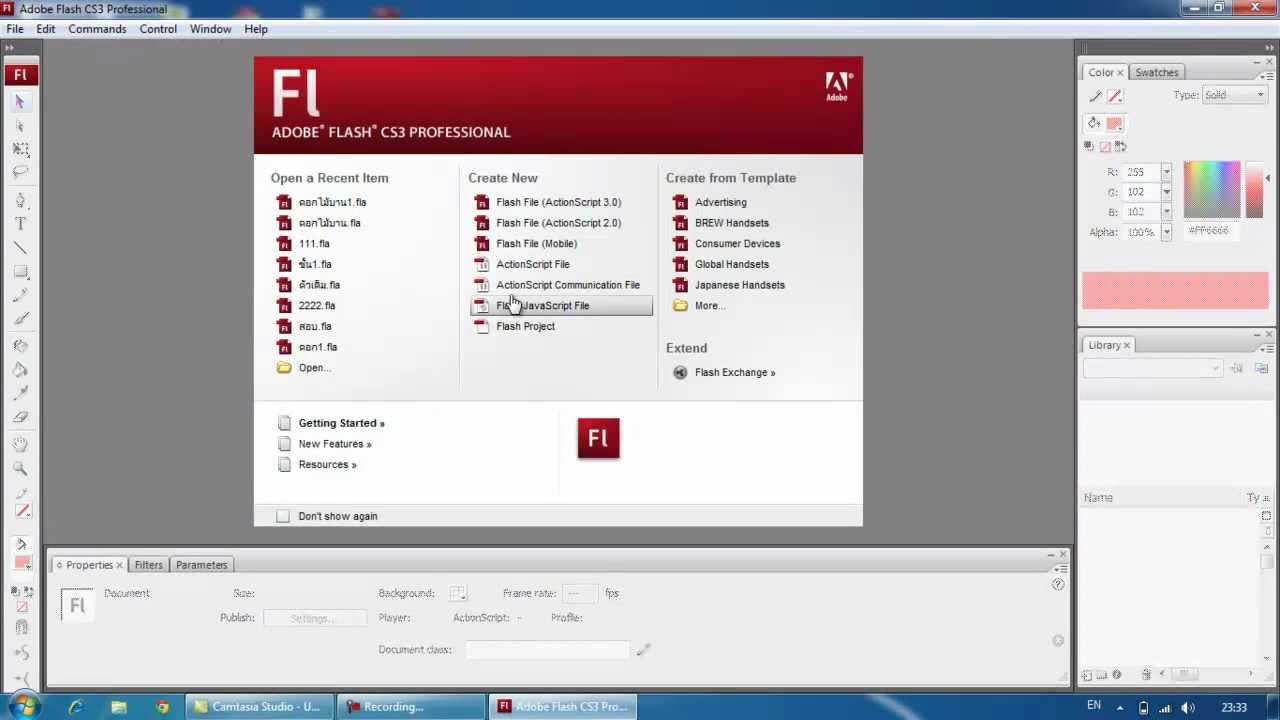
Task: Open the Library document dropdown
Action: coord(1152,368)
